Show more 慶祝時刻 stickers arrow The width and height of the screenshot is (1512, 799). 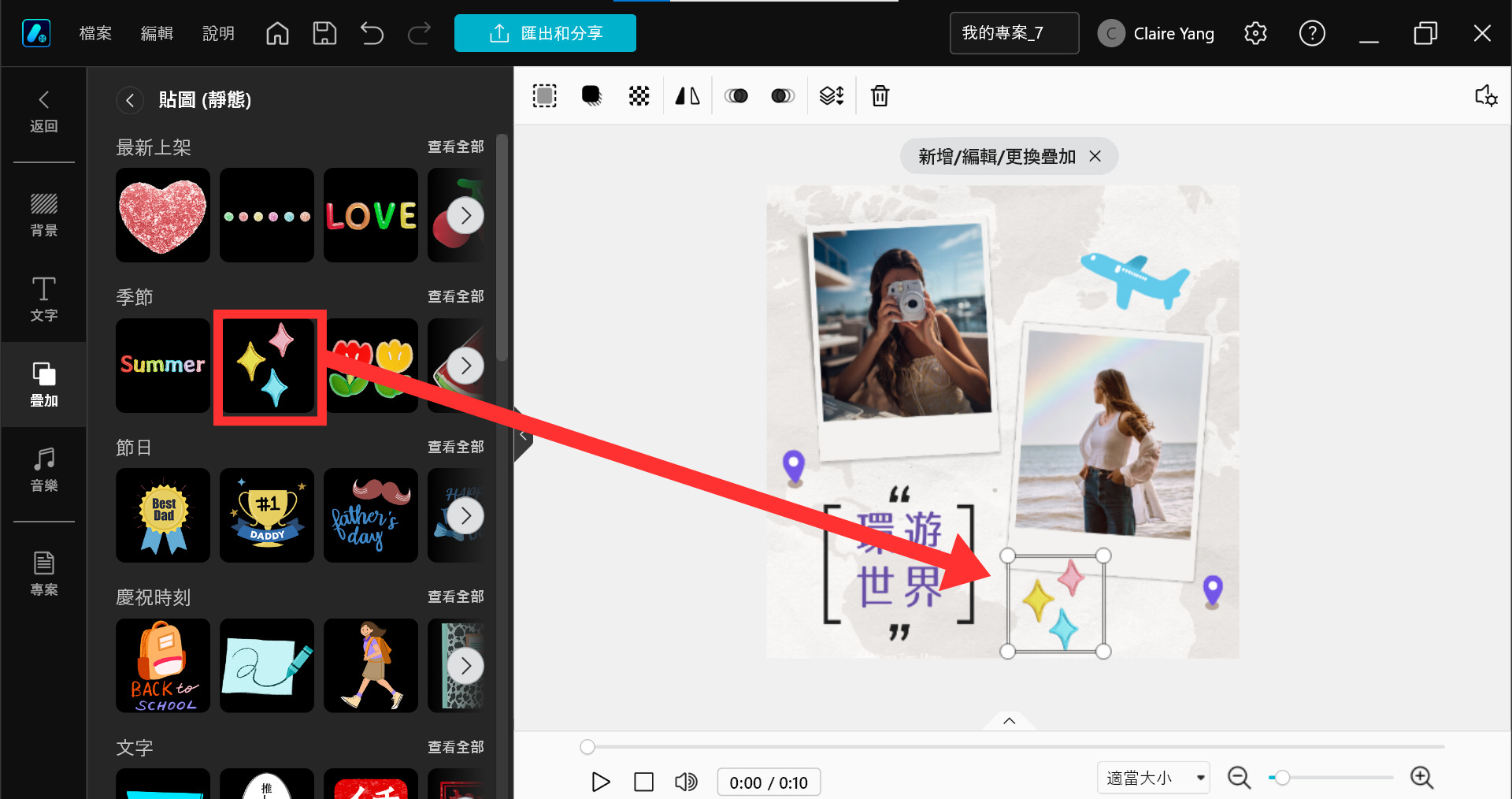coord(465,666)
